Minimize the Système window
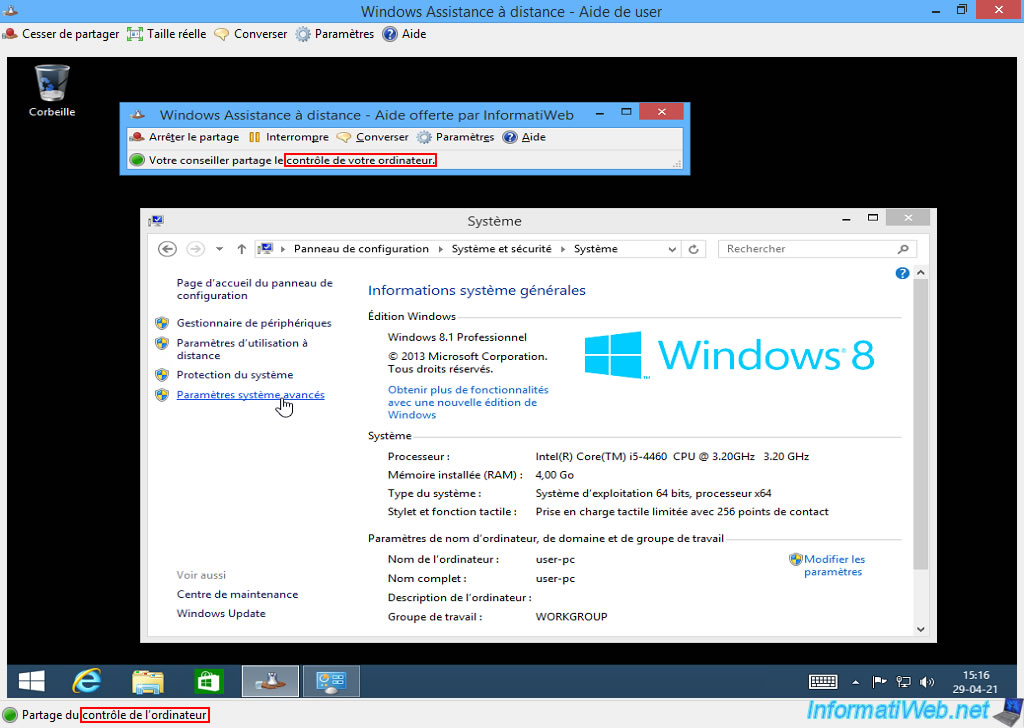 (846, 219)
